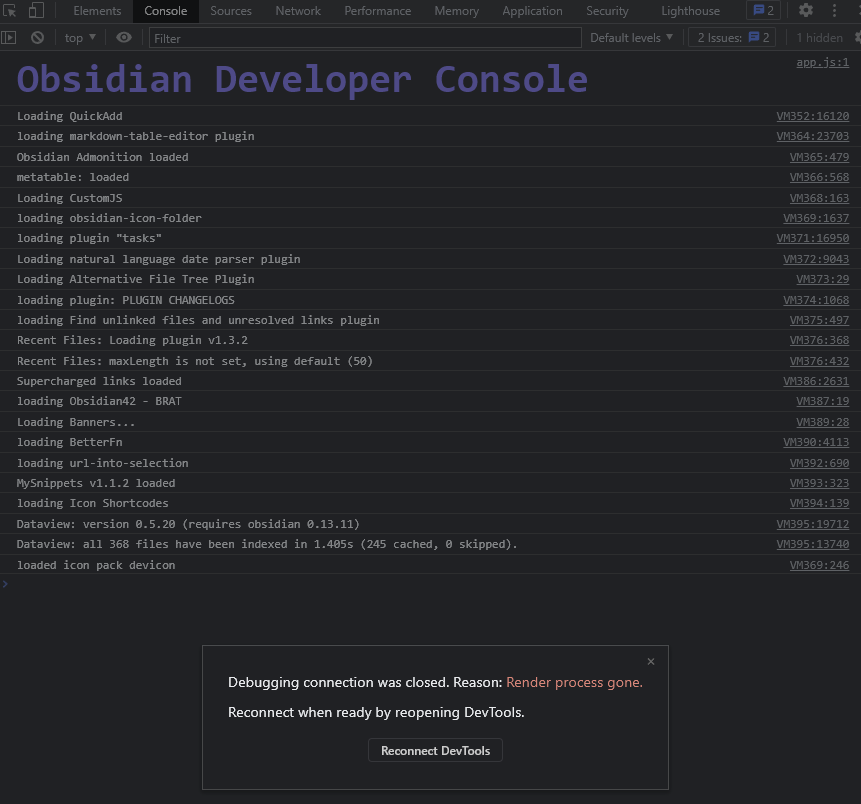861x804 pixels.
Task: Open source link VM373:29
Action: click(x=823, y=279)
